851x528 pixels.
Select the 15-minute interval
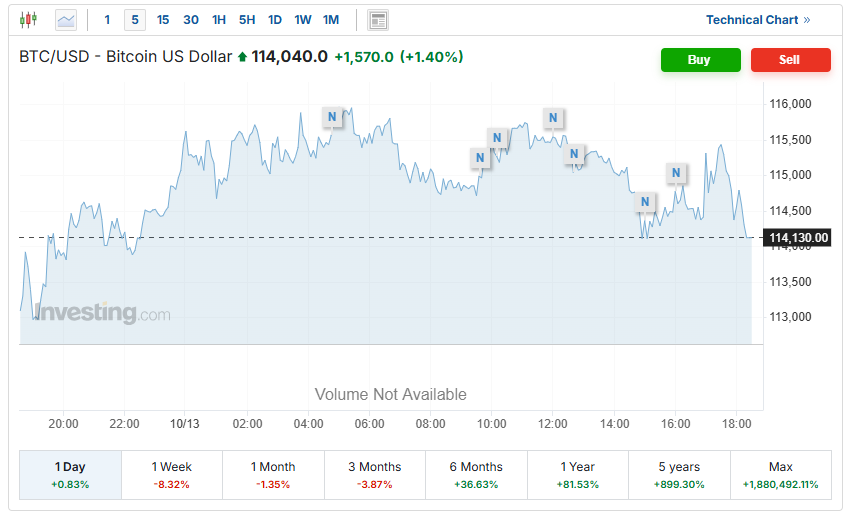[163, 20]
